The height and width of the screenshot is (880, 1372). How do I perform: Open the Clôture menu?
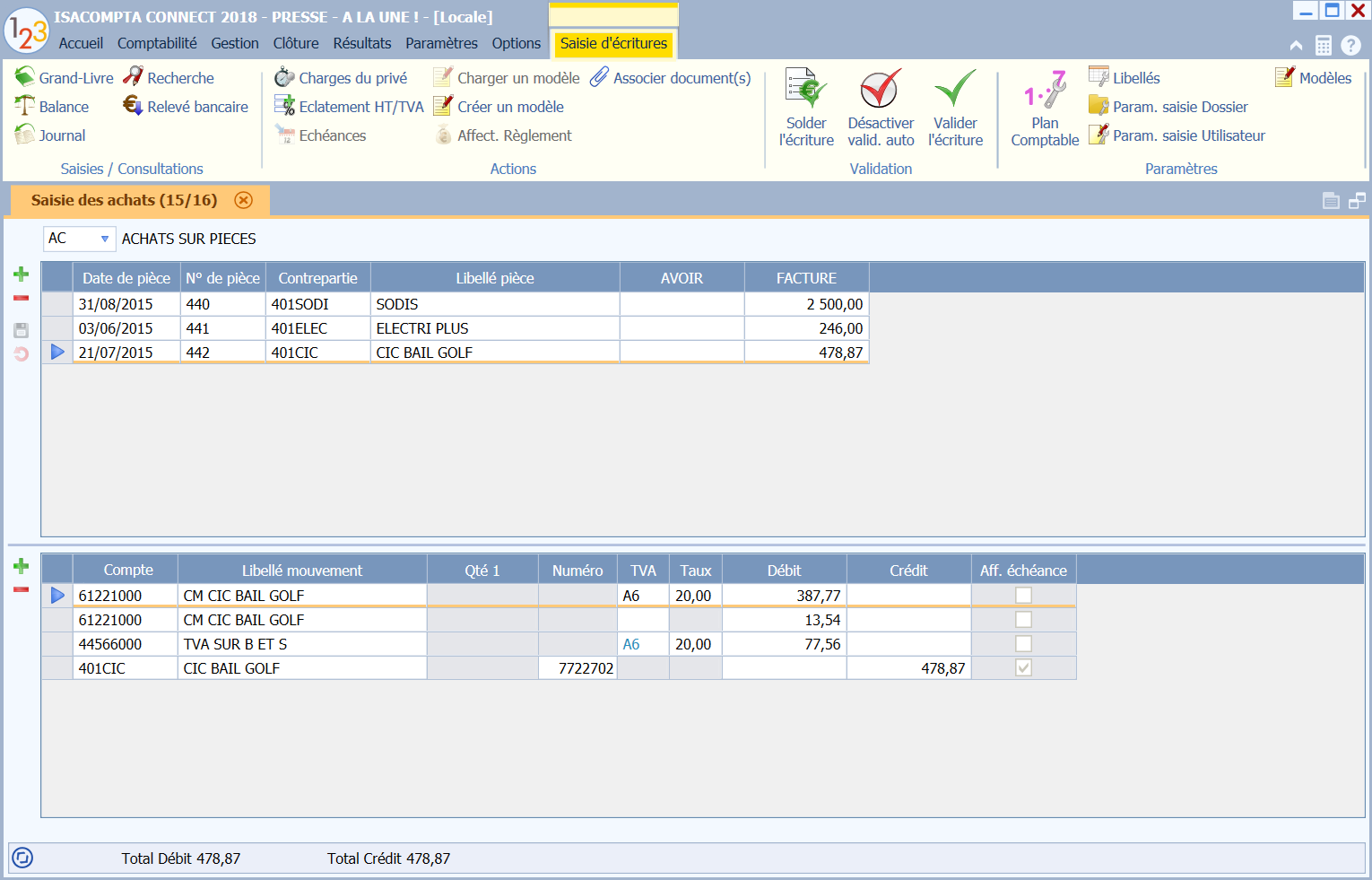click(296, 43)
